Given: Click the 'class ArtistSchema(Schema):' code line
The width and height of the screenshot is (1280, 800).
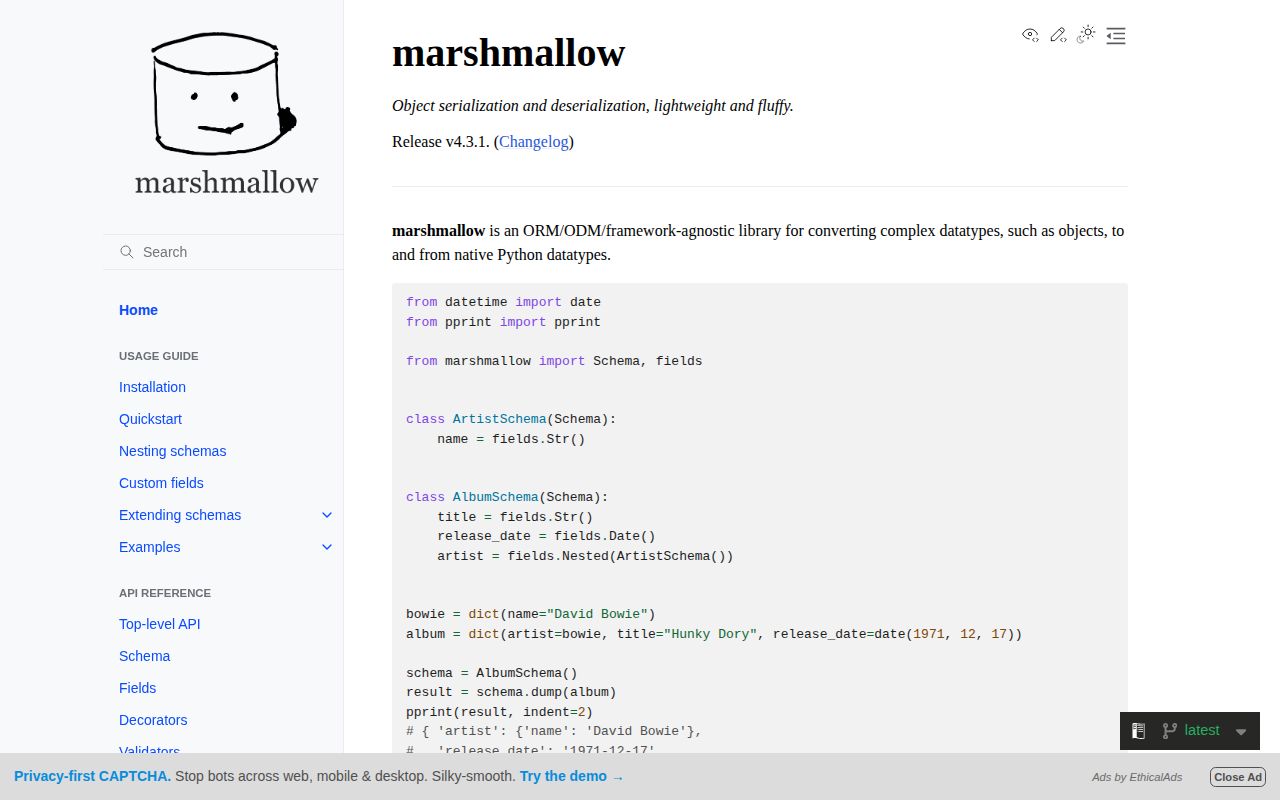Looking at the screenshot, I should (511, 419).
